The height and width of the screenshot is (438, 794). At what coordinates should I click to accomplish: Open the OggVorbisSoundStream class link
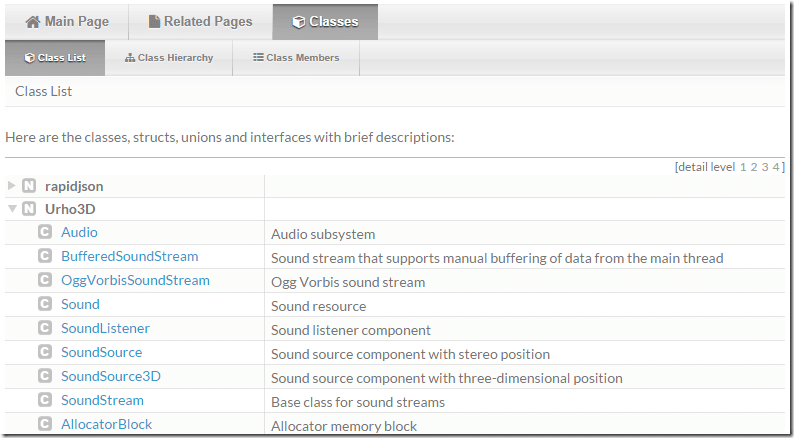point(135,281)
